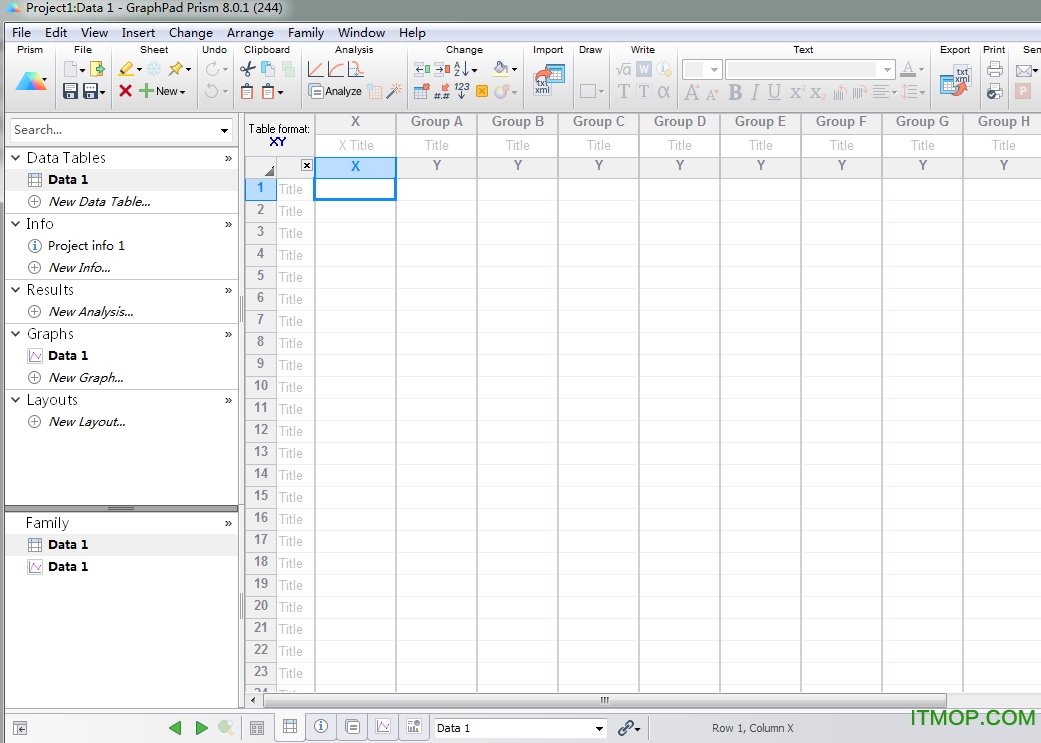1041x743 pixels.
Task: Click the Group A column header
Action: pyautogui.click(x=436, y=122)
